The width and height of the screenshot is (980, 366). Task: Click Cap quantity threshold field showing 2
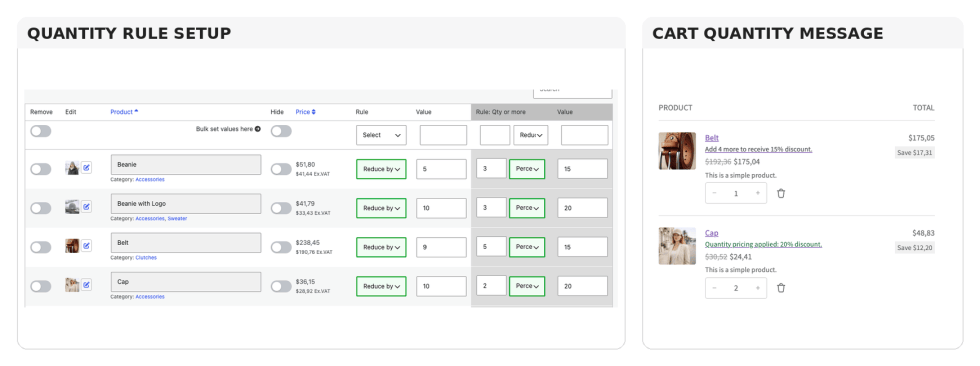coord(491,285)
